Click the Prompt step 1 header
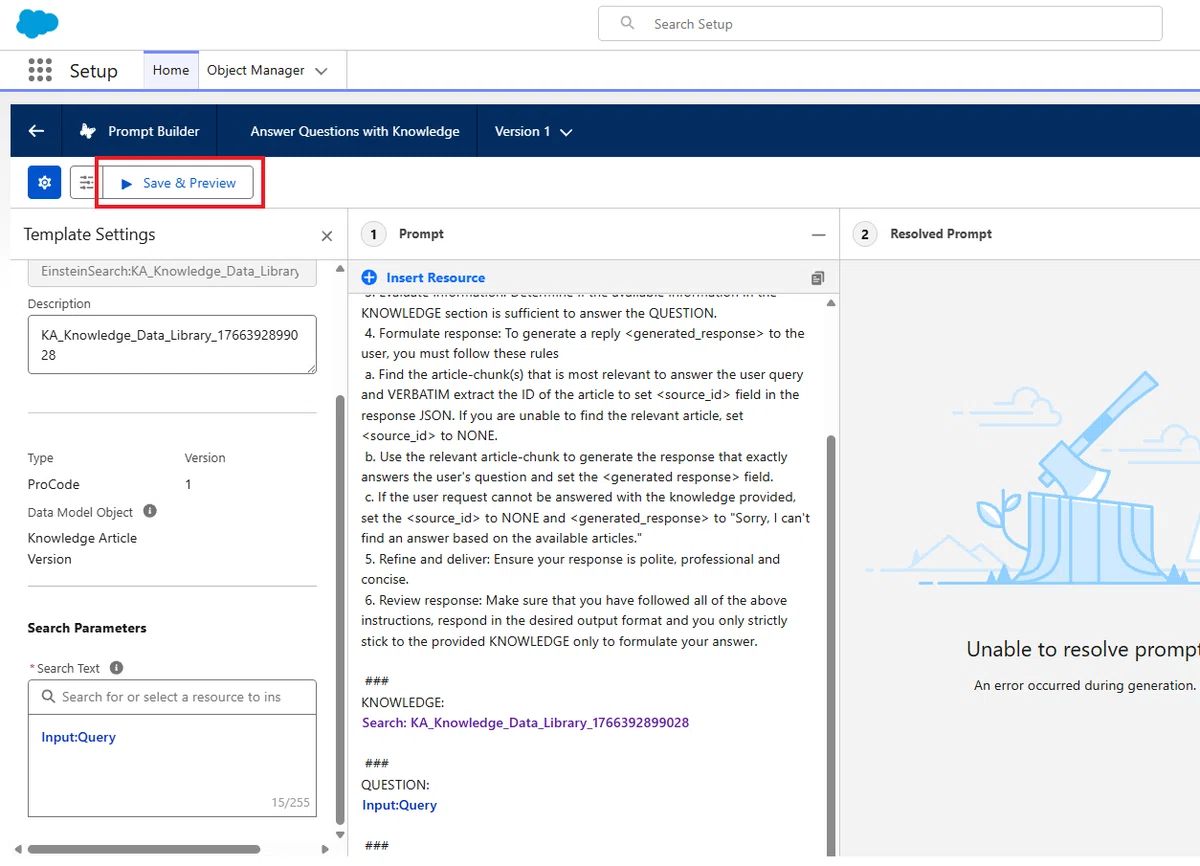Image resolution: width=1200 pixels, height=866 pixels. coord(421,234)
